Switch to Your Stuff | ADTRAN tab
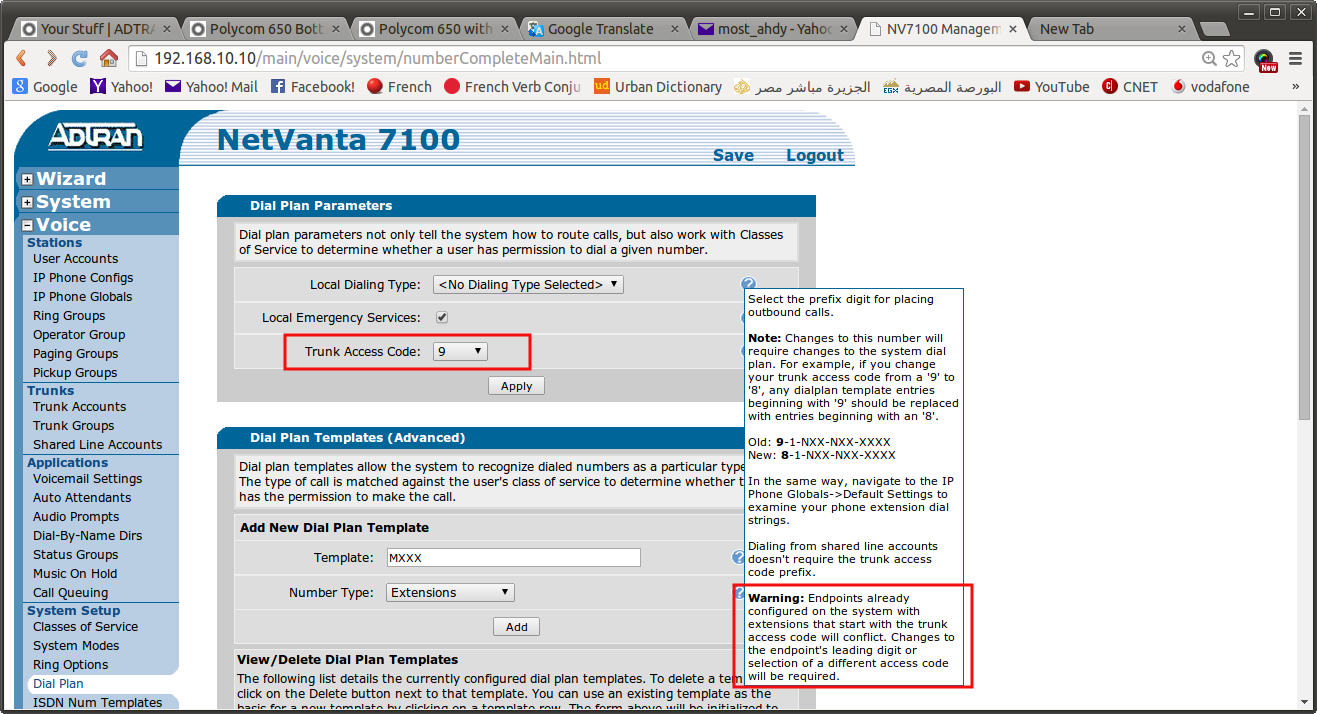 coord(95,28)
